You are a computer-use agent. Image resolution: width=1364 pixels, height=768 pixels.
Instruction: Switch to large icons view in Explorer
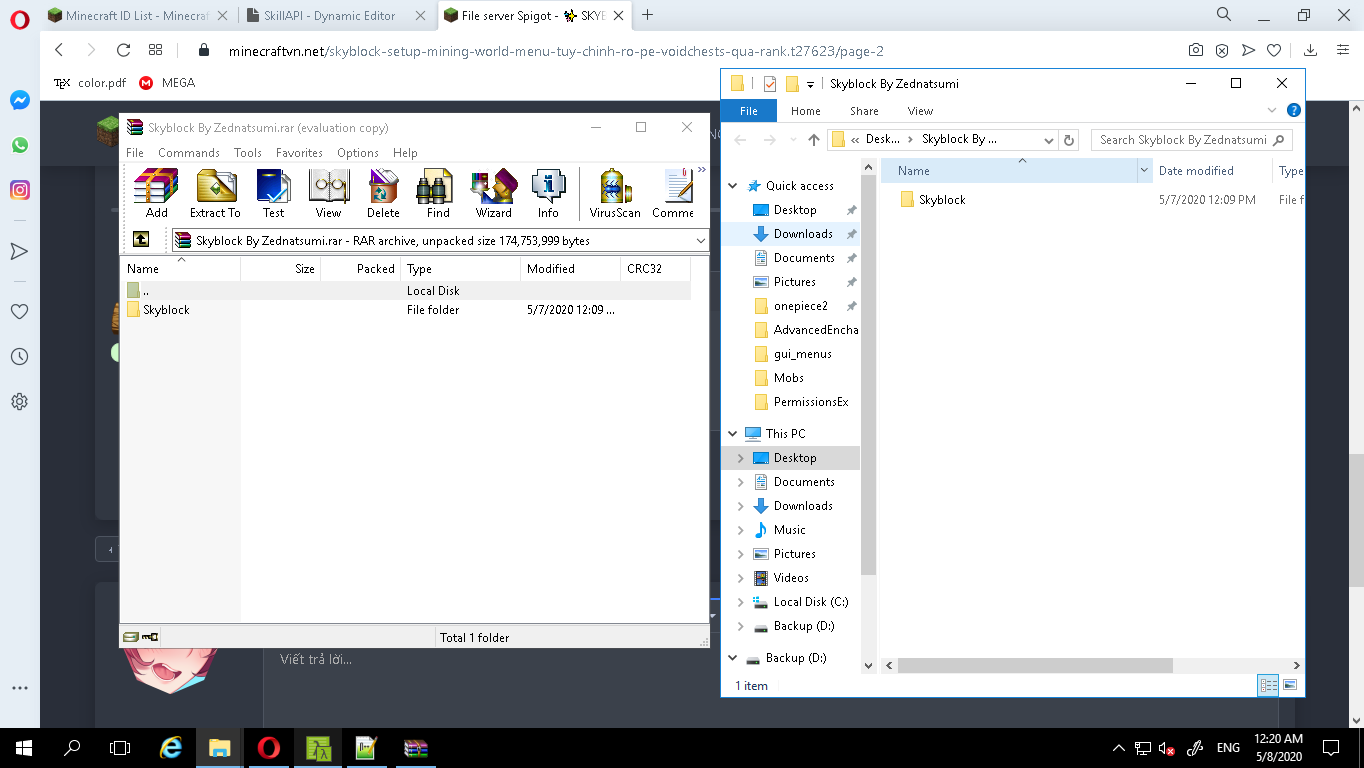click(1289, 685)
